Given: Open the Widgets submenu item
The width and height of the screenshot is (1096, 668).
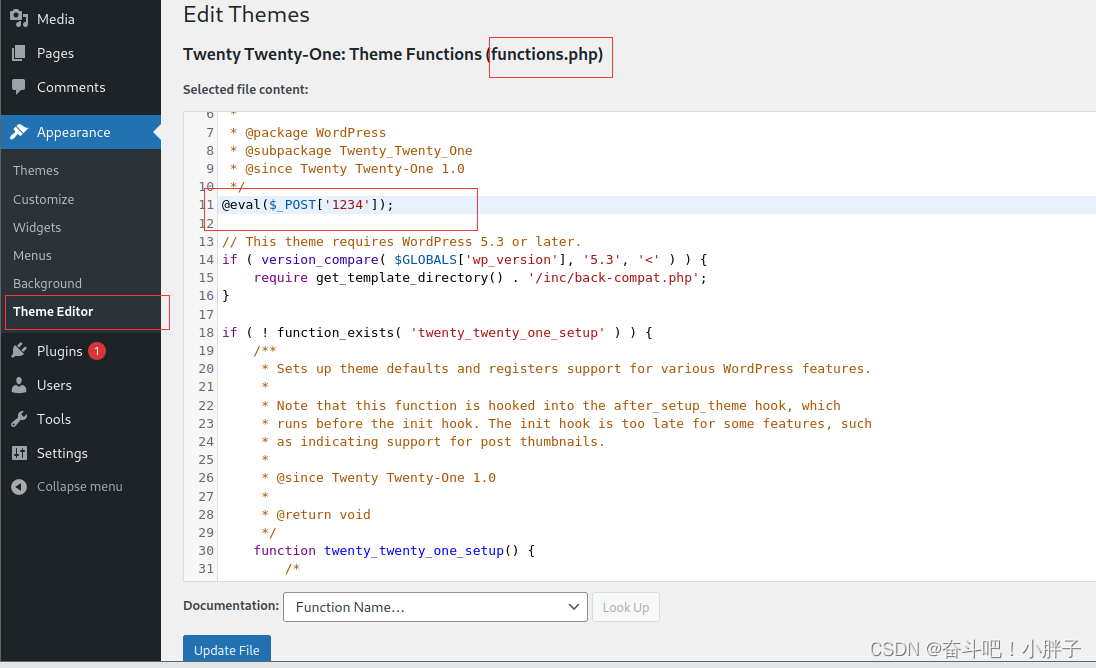Looking at the screenshot, I should point(37,227).
